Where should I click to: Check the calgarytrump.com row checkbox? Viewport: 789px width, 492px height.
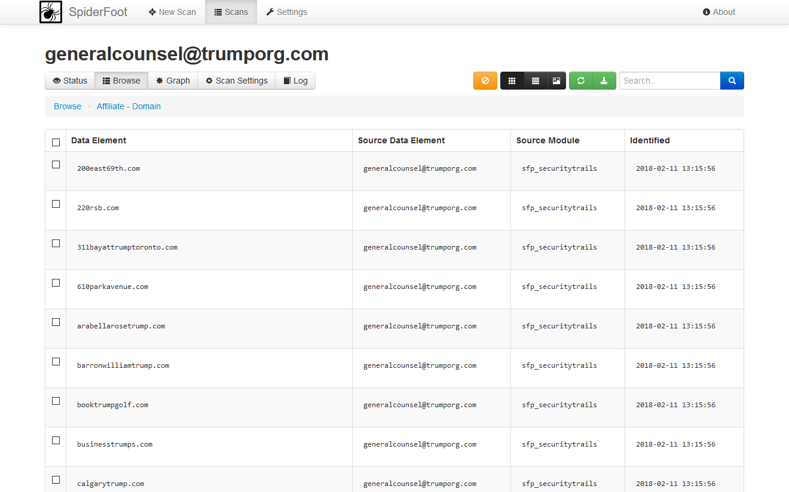pos(56,479)
